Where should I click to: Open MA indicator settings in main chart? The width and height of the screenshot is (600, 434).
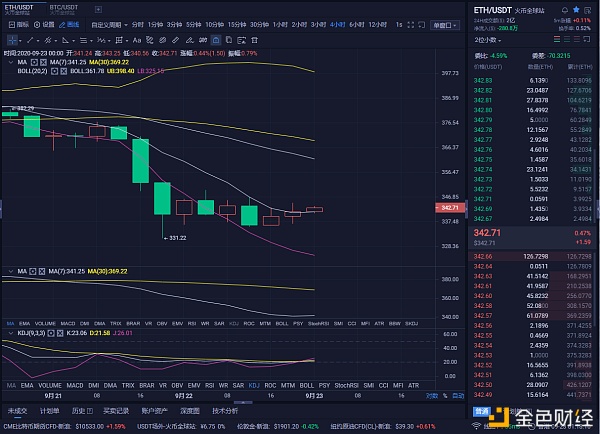click(34, 62)
